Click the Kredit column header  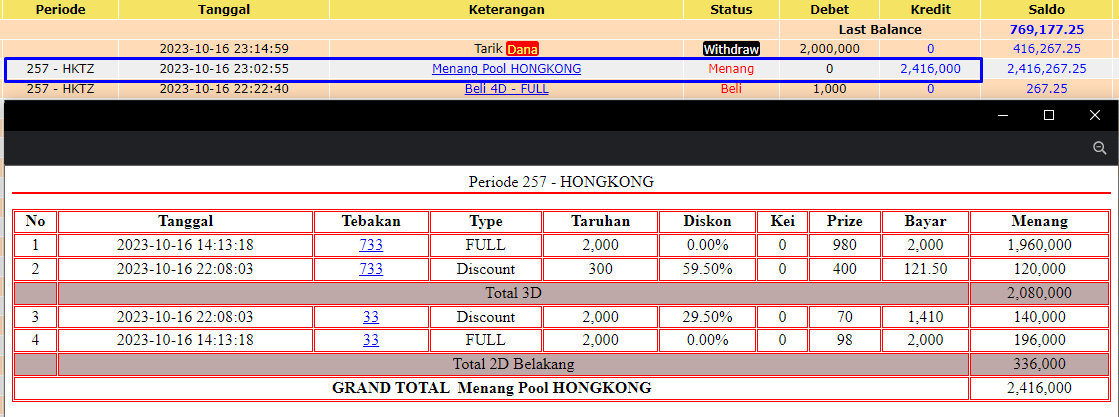coord(930,10)
